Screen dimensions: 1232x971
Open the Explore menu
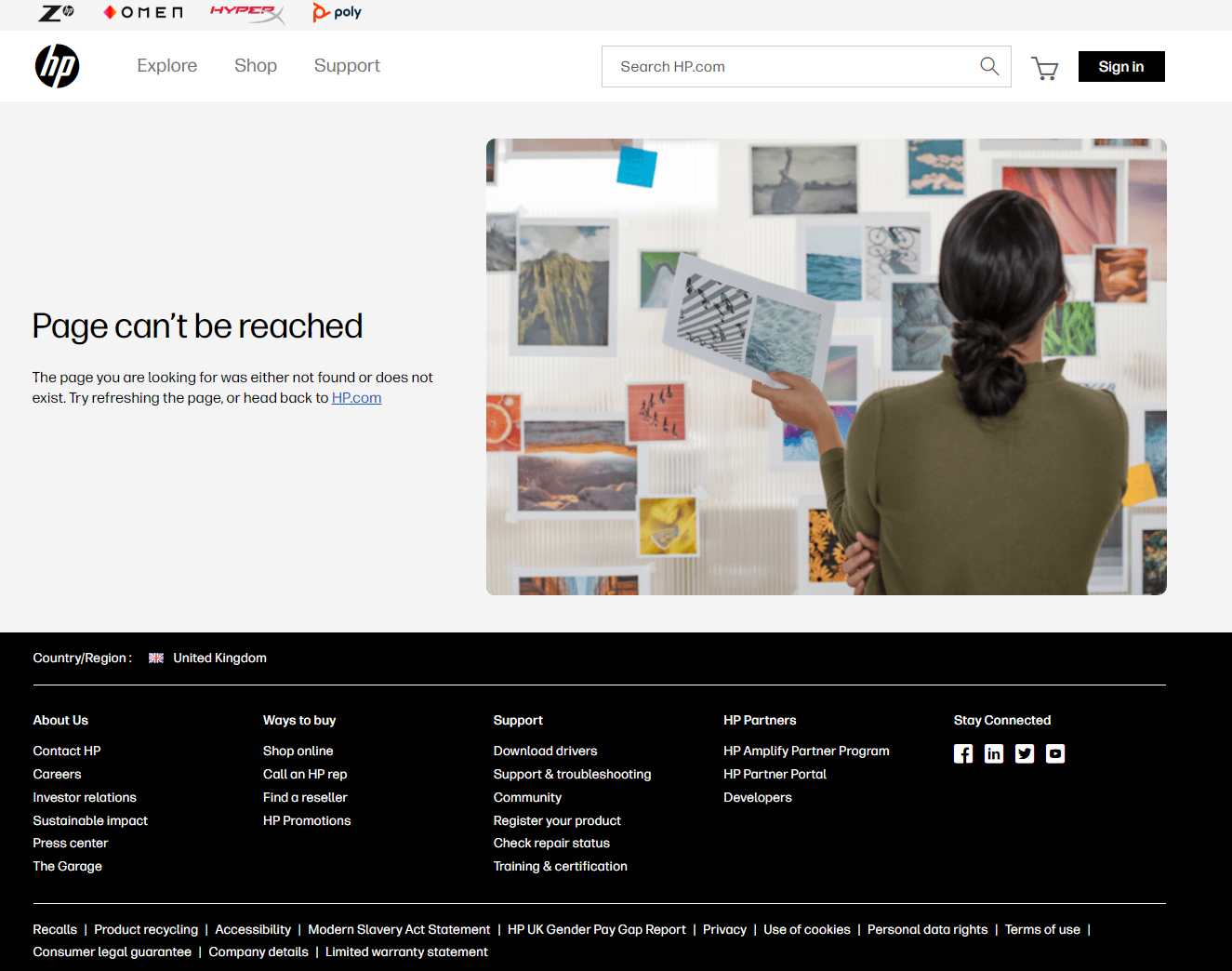(167, 66)
